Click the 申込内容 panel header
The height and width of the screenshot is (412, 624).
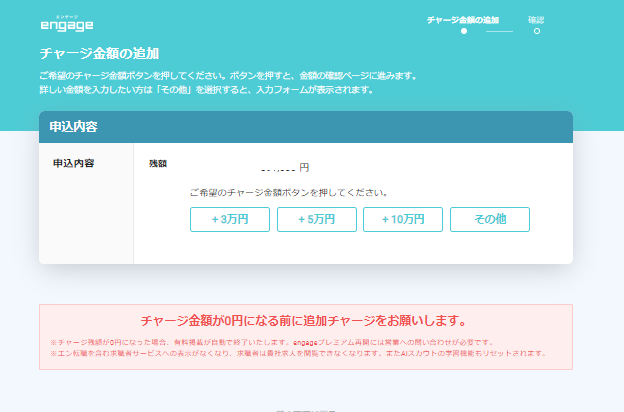coord(306,127)
